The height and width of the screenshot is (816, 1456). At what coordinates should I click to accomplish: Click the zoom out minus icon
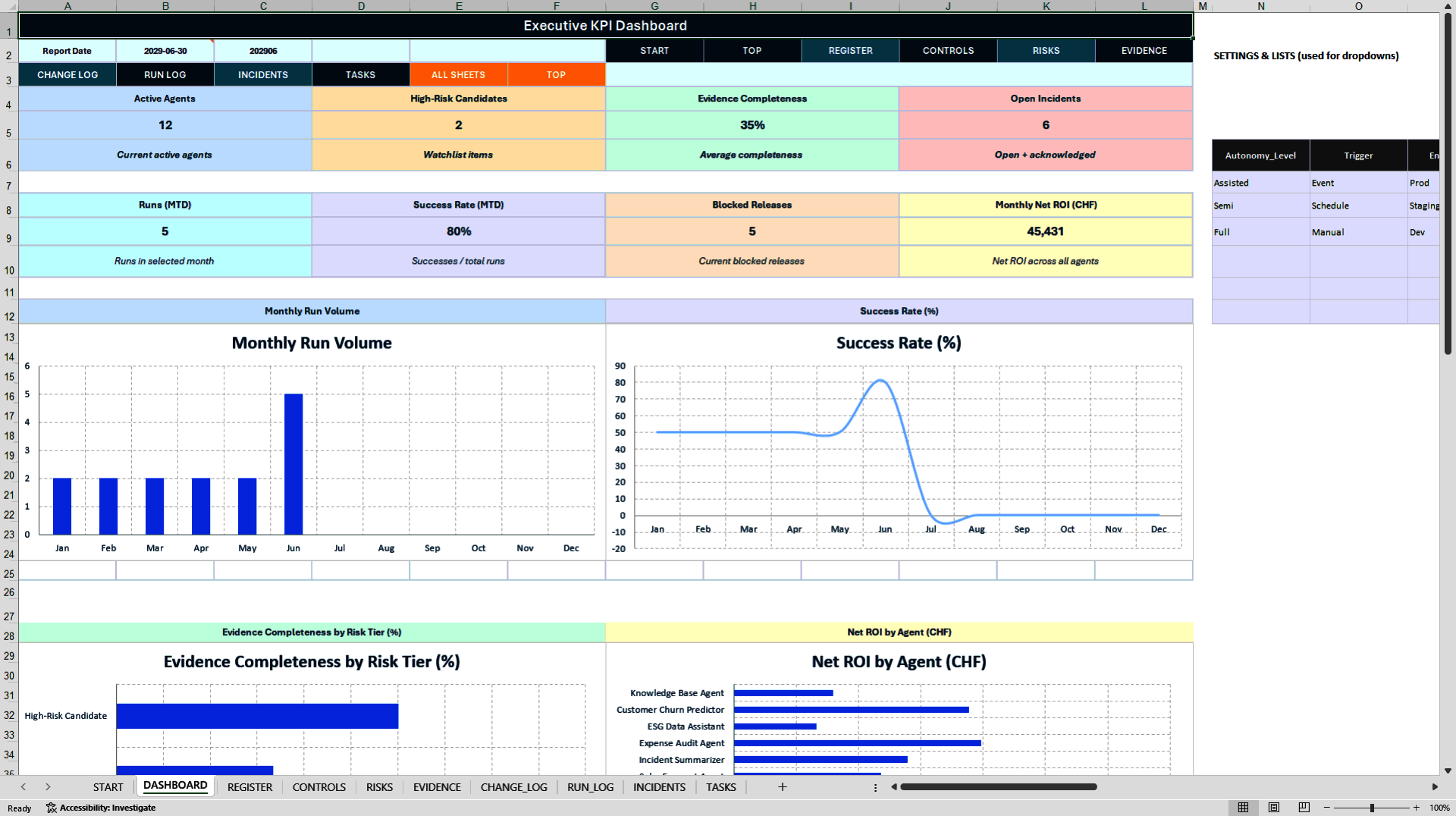[1327, 808]
